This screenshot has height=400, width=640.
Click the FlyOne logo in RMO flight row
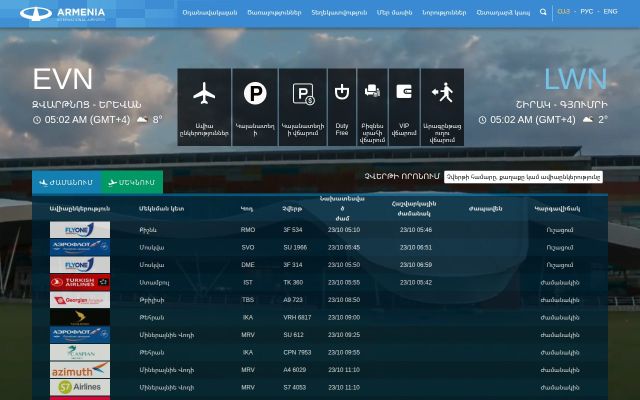(x=80, y=230)
